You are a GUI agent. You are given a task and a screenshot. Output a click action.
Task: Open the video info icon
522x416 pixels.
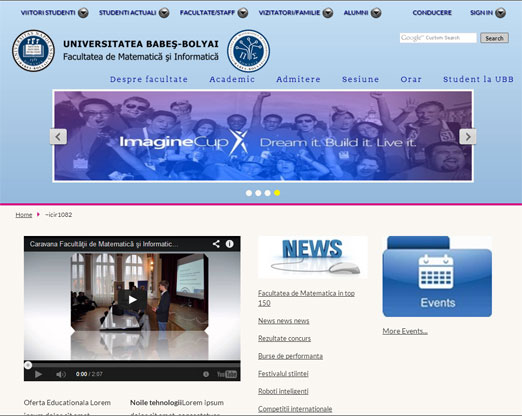pyautogui.click(x=230, y=244)
